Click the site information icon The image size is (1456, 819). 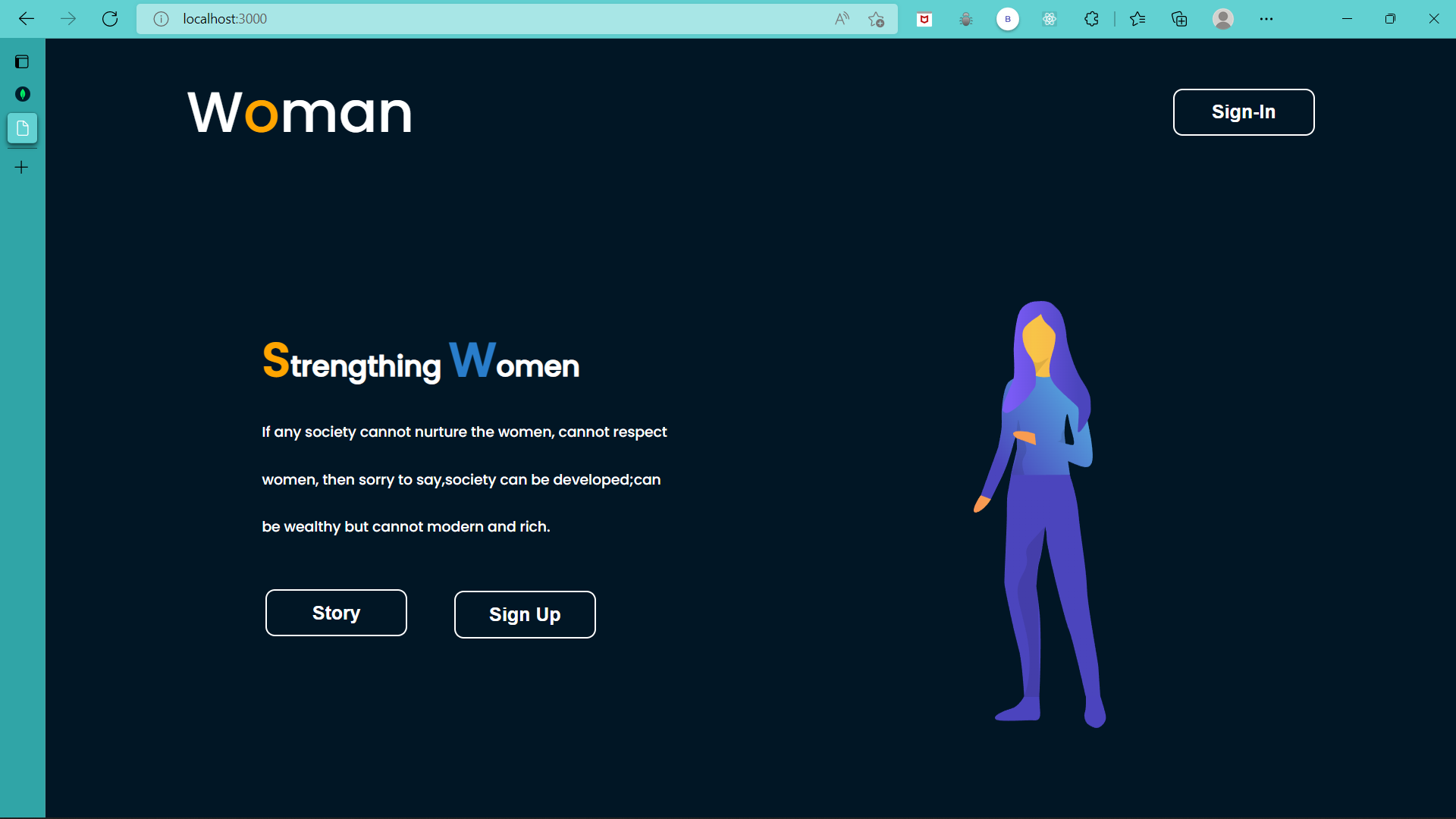pos(161,19)
